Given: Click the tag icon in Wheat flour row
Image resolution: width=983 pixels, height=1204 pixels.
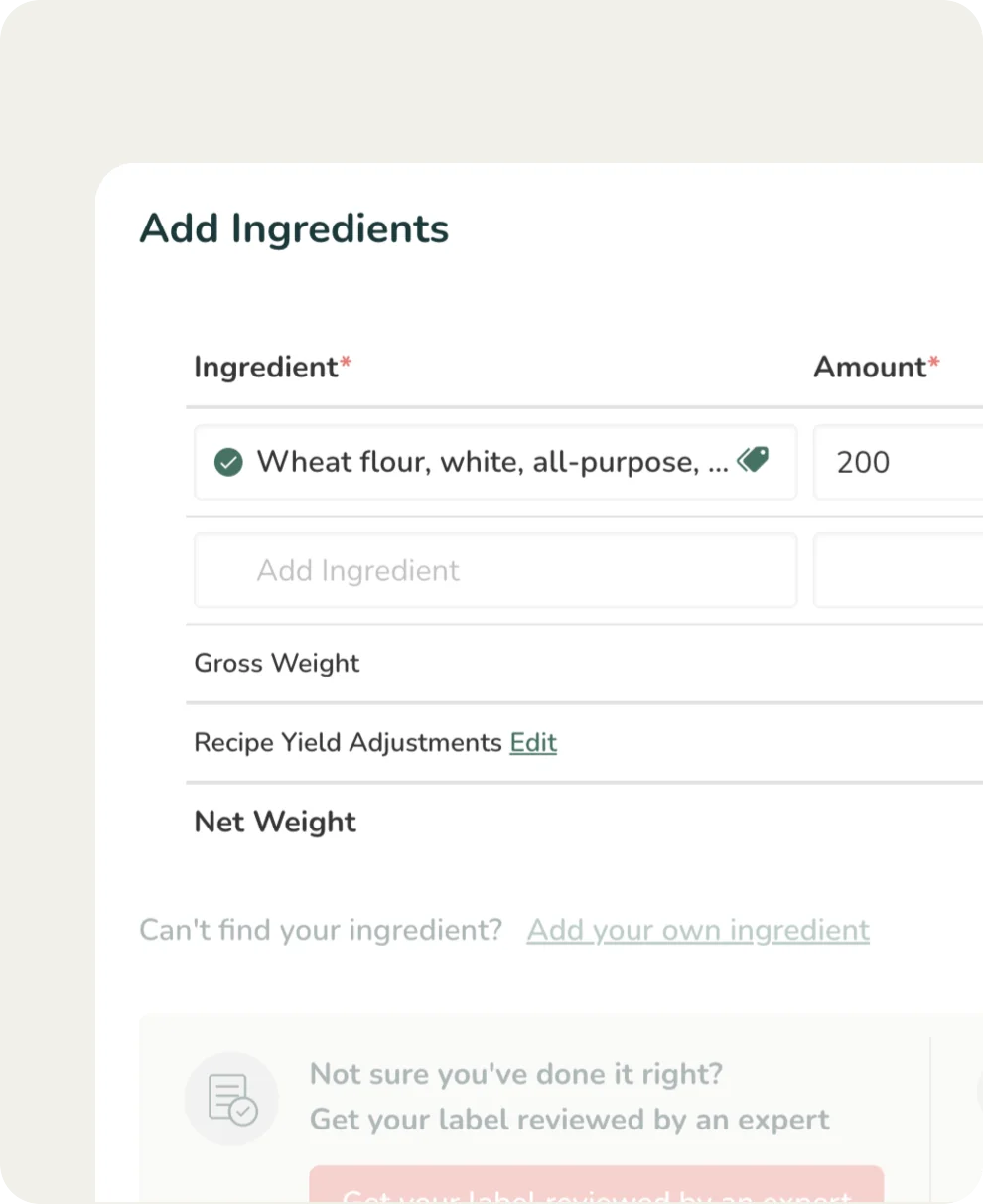Looking at the screenshot, I should 753,460.
